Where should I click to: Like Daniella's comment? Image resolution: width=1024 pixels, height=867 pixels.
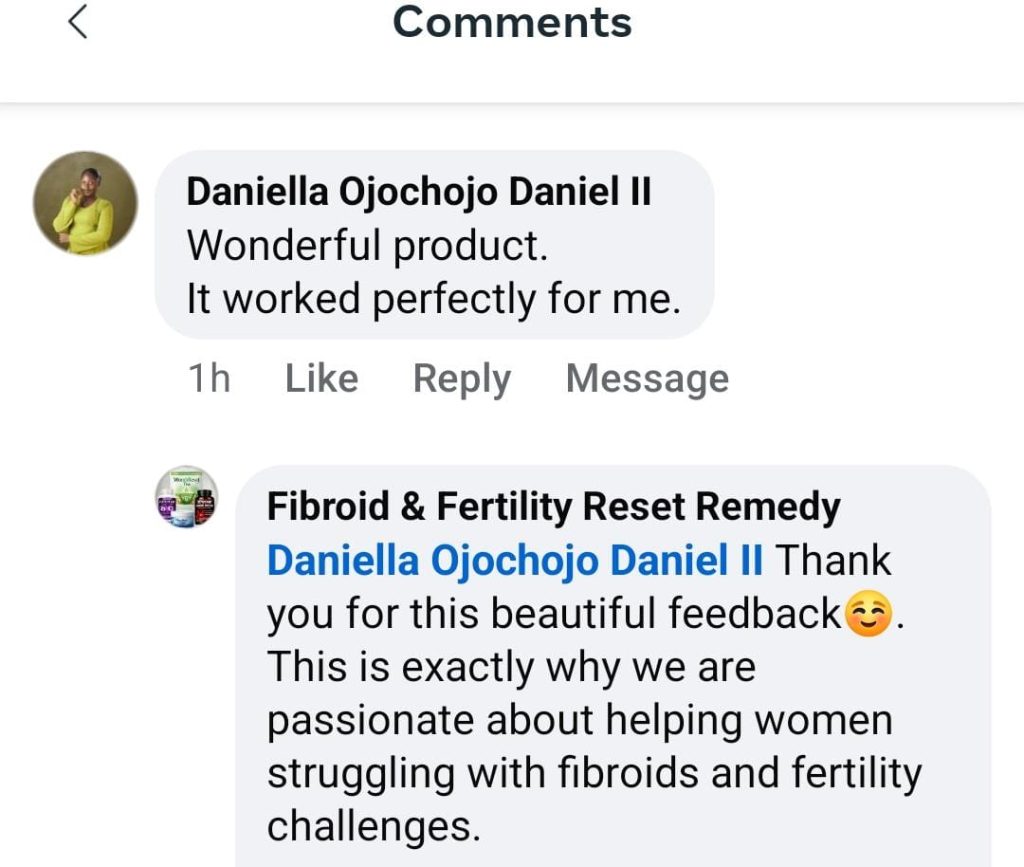coord(321,379)
